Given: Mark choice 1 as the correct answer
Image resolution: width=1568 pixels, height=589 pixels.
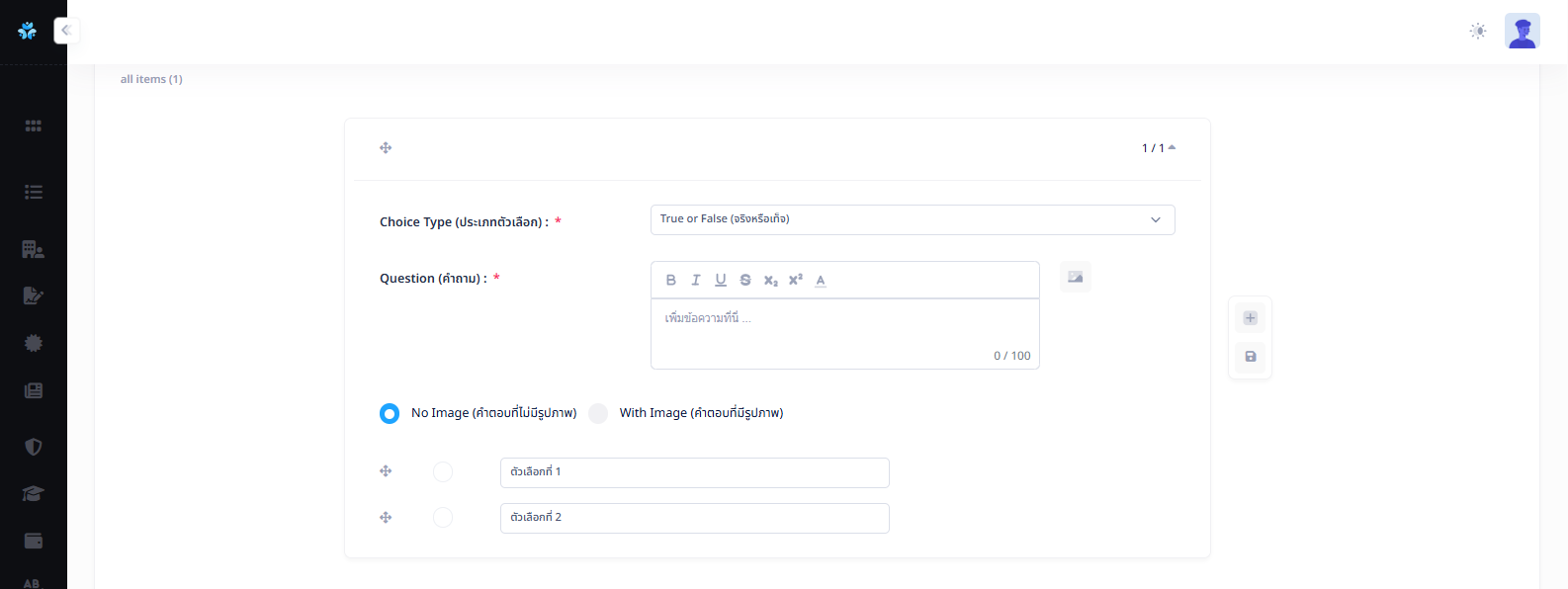Looking at the screenshot, I should pos(443,472).
